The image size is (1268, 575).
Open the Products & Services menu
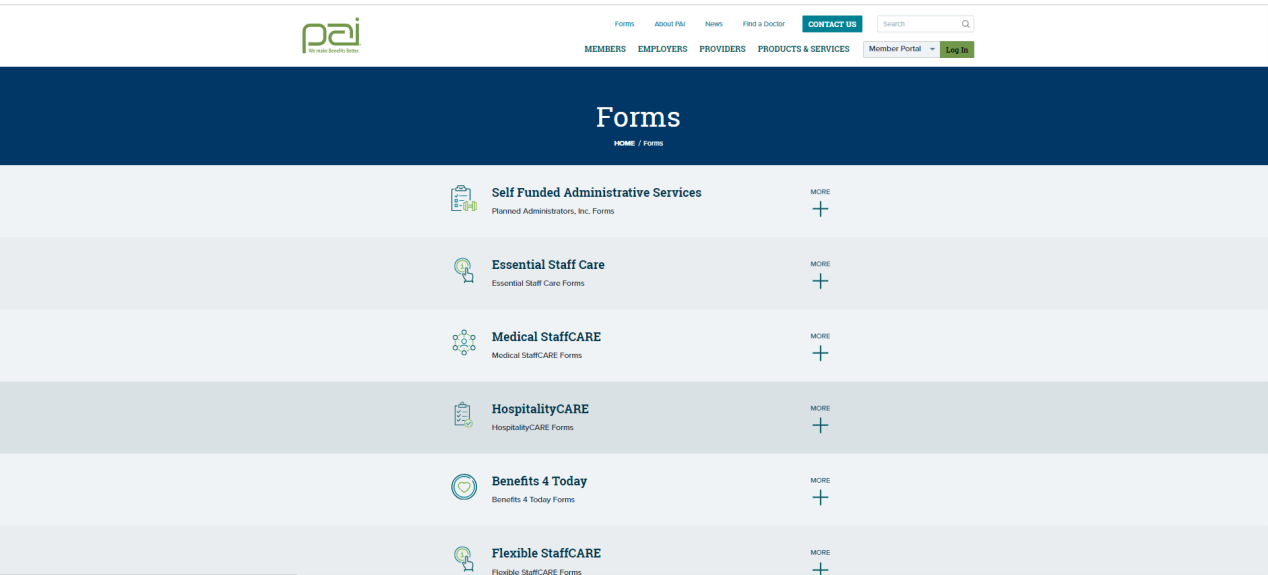[803, 49]
